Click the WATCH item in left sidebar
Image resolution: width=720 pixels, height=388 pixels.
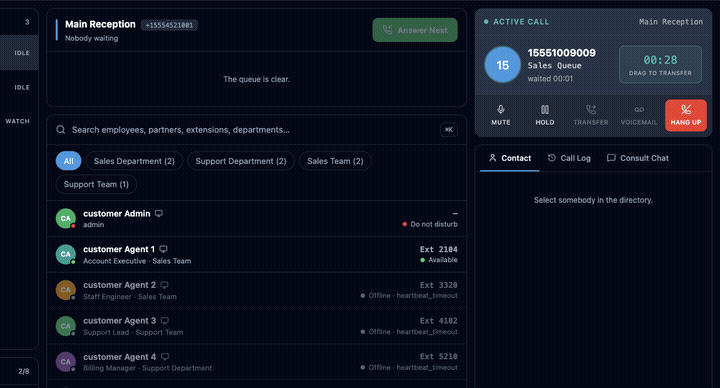(17, 121)
